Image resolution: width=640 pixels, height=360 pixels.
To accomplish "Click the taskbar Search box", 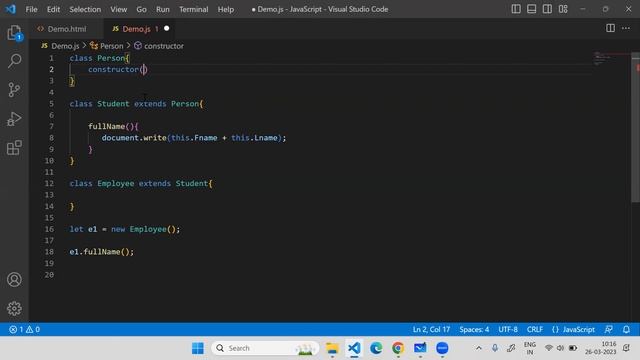I will (265, 348).
